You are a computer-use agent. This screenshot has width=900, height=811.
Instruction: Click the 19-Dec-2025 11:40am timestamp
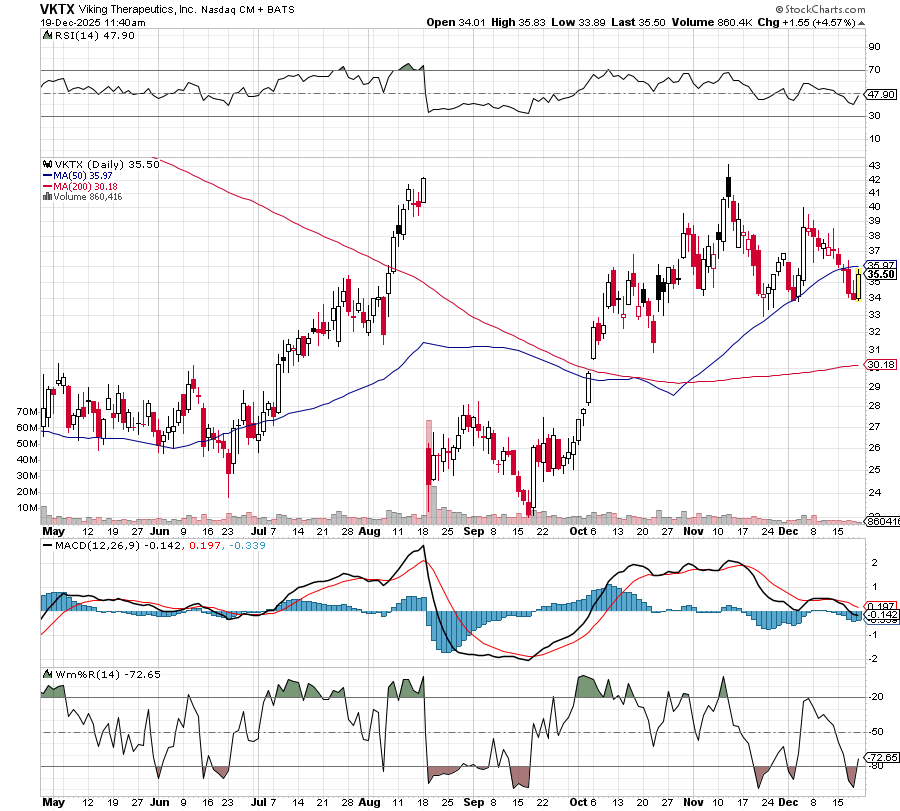(x=92, y=22)
